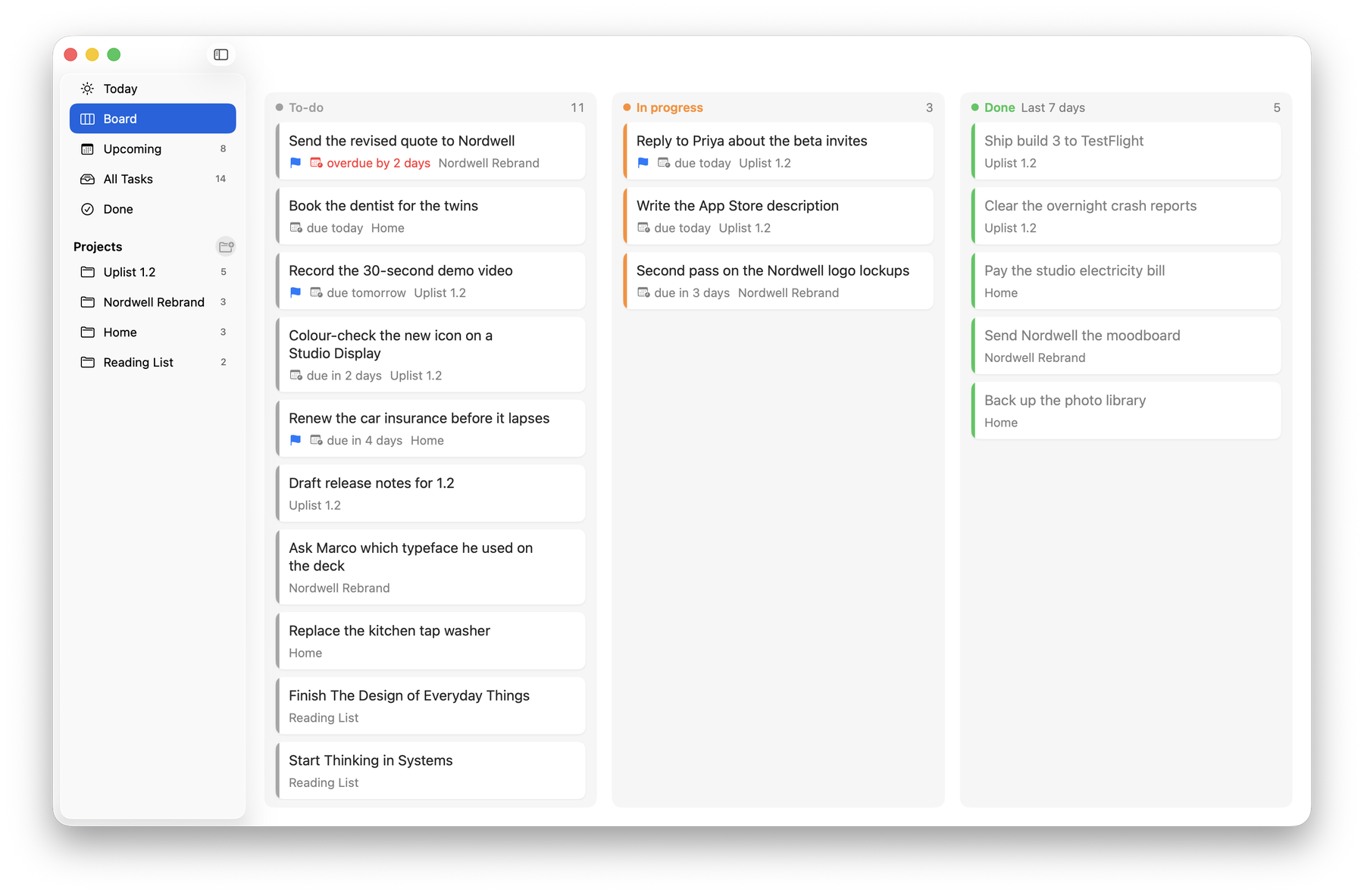Click the Last 7 days filter label
Viewport: 1364px width, 896px height.
1053,108
